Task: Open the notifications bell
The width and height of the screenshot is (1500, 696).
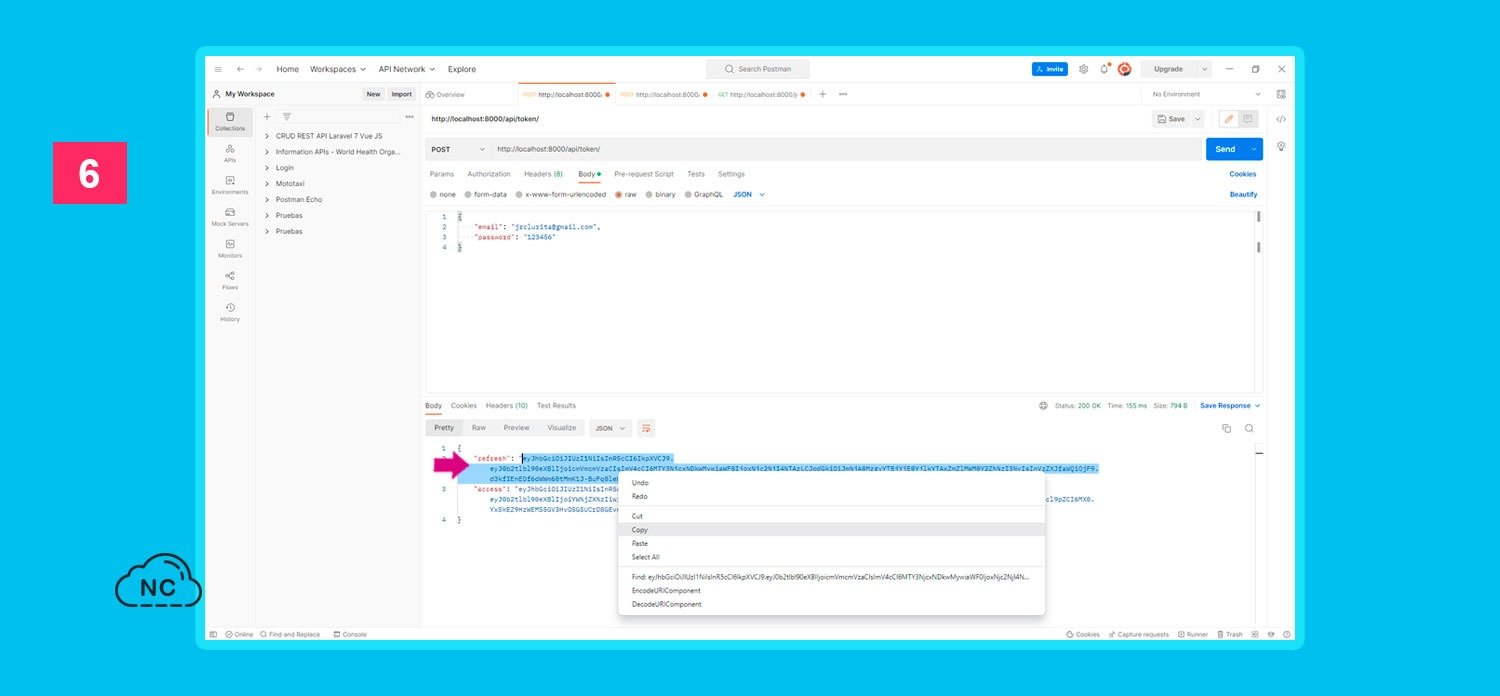Action: tap(1104, 69)
